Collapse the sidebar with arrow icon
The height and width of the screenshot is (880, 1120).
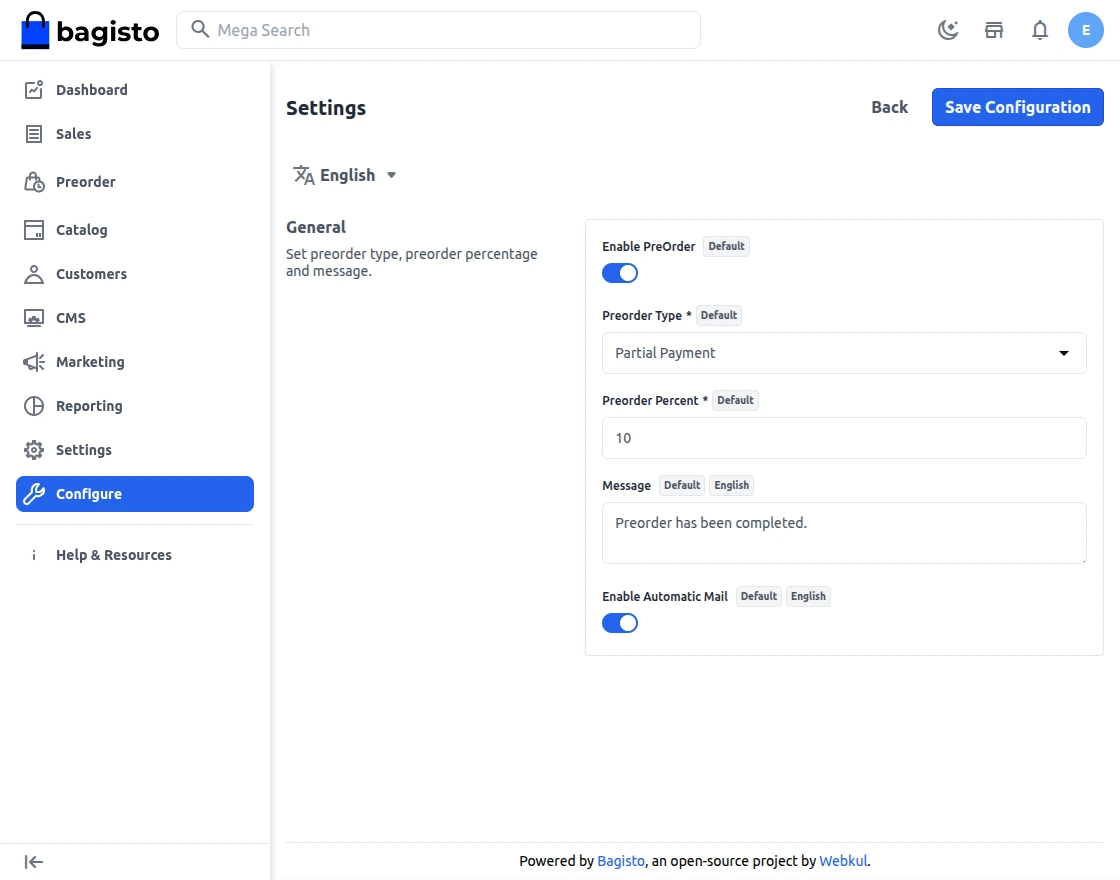click(34, 862)
